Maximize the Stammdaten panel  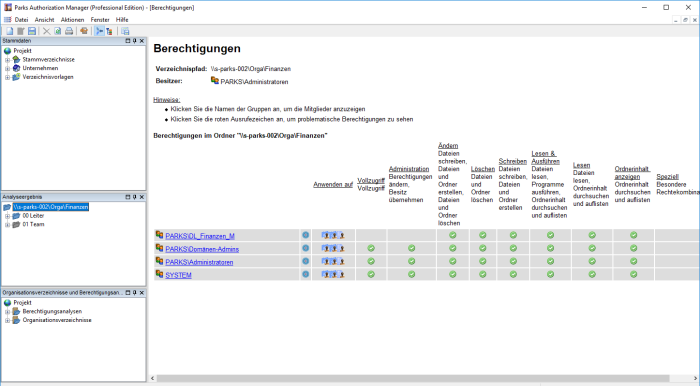point(128,41)
